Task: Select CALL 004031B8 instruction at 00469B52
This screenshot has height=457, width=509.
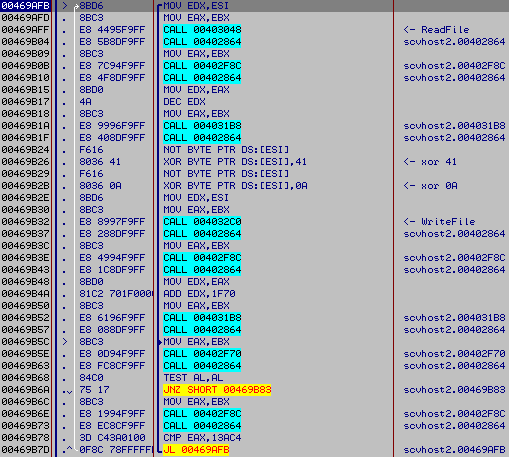Action: point(202,318)
